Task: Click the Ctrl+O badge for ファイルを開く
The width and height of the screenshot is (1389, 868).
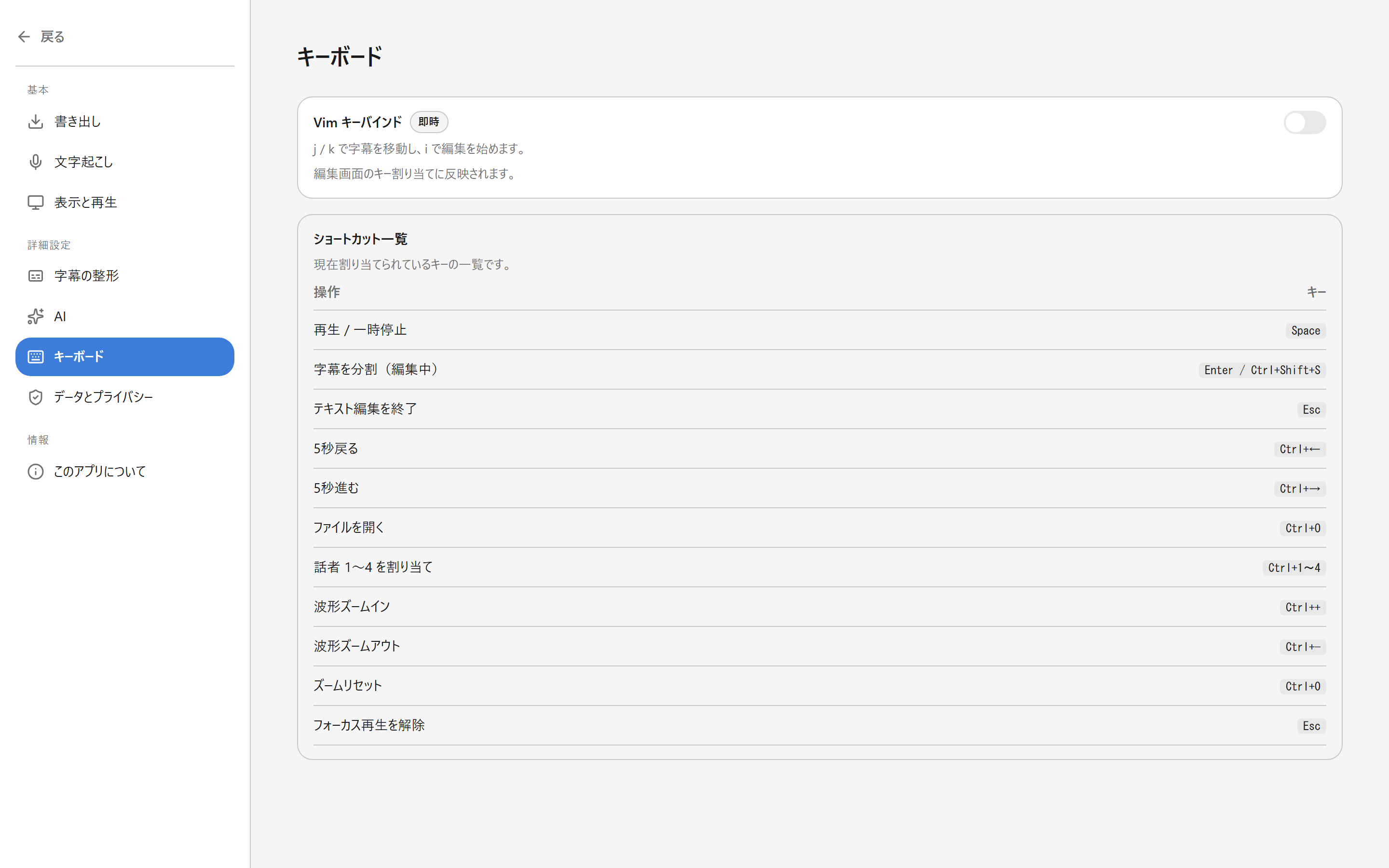Action: pos(1302,529)
